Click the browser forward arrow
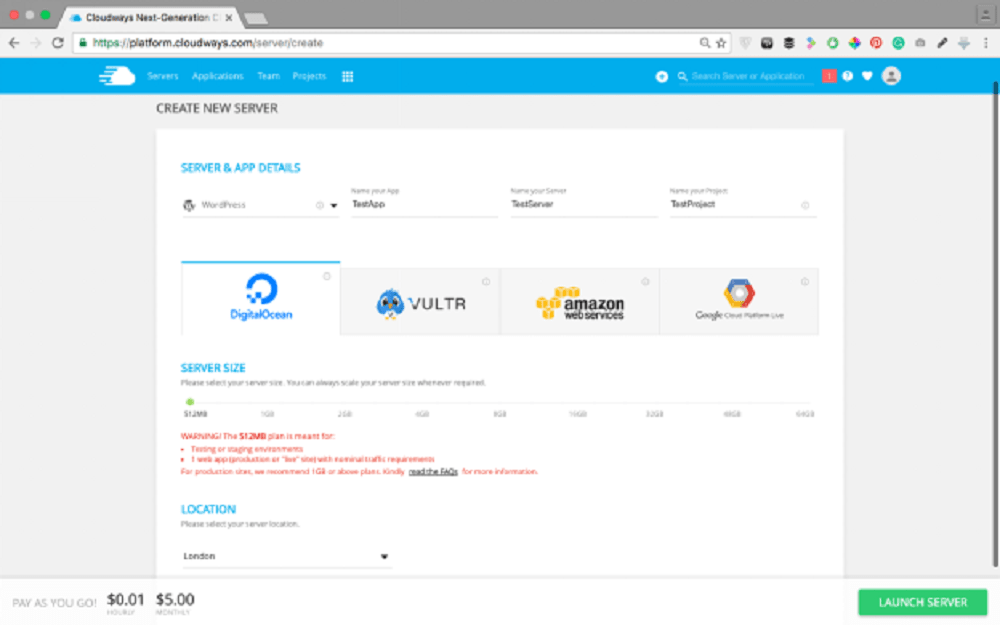 [x=36, y=43]
